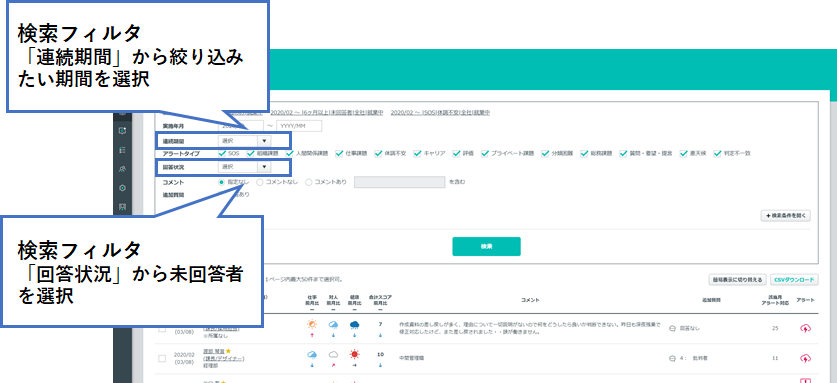This screenshot has width=837, height=383.
Task: Uncheck the 悪天候 checkbox
Action: coord(684,153)
